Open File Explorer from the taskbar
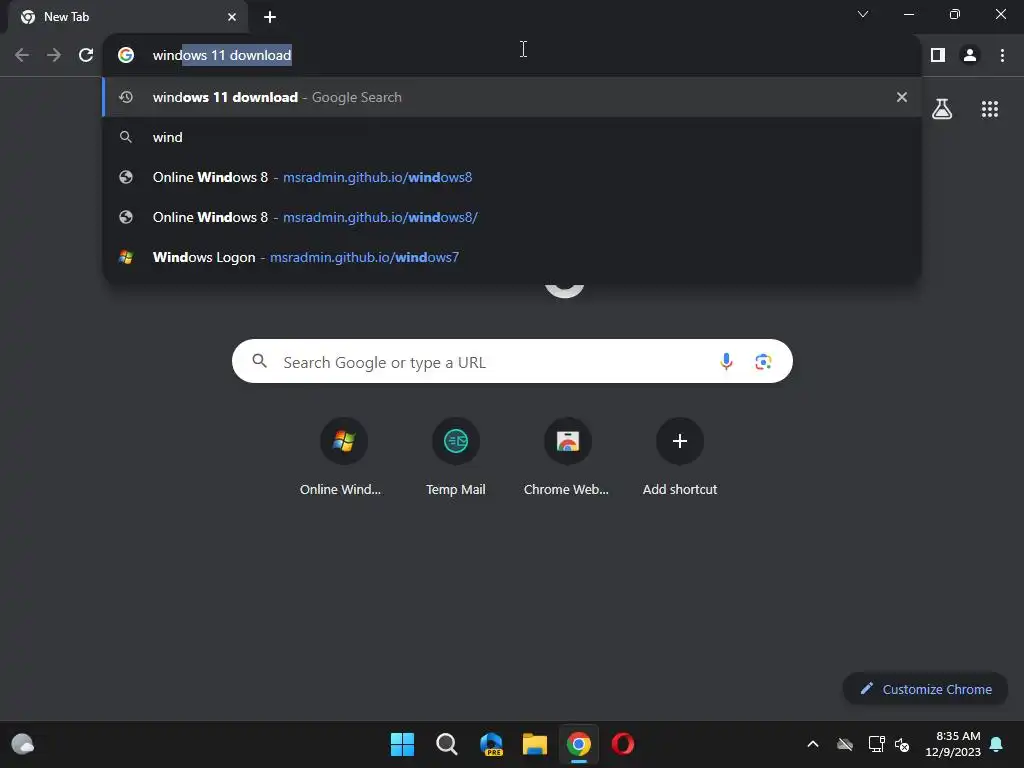The width and height of the screenshot is (1024, 768). [535, 744]
